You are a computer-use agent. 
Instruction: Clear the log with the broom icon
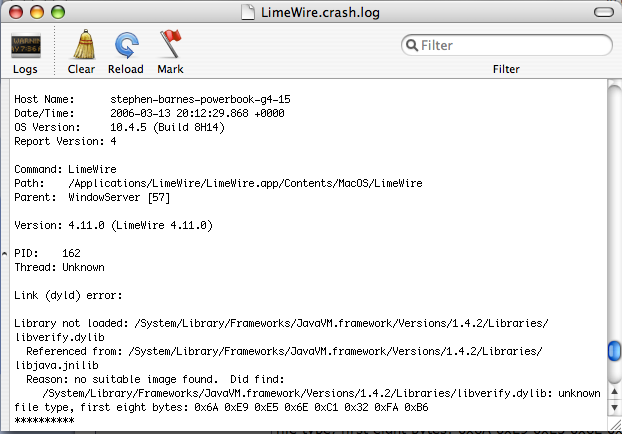(x=84, y=44)
